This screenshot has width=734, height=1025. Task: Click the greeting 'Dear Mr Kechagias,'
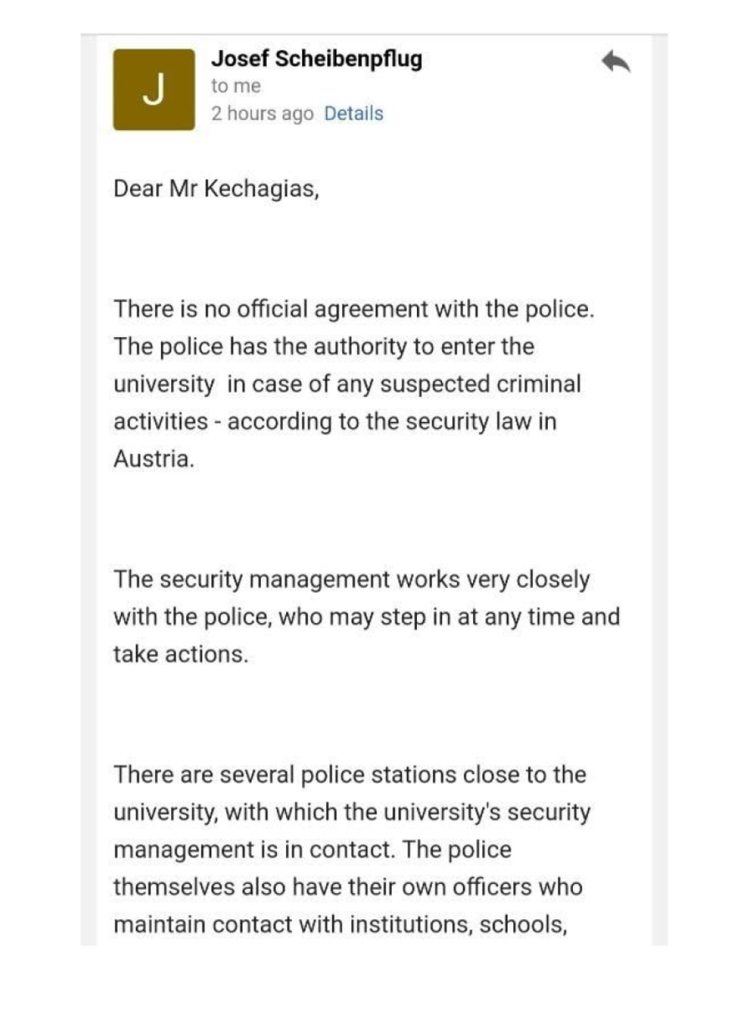[216, 191]
